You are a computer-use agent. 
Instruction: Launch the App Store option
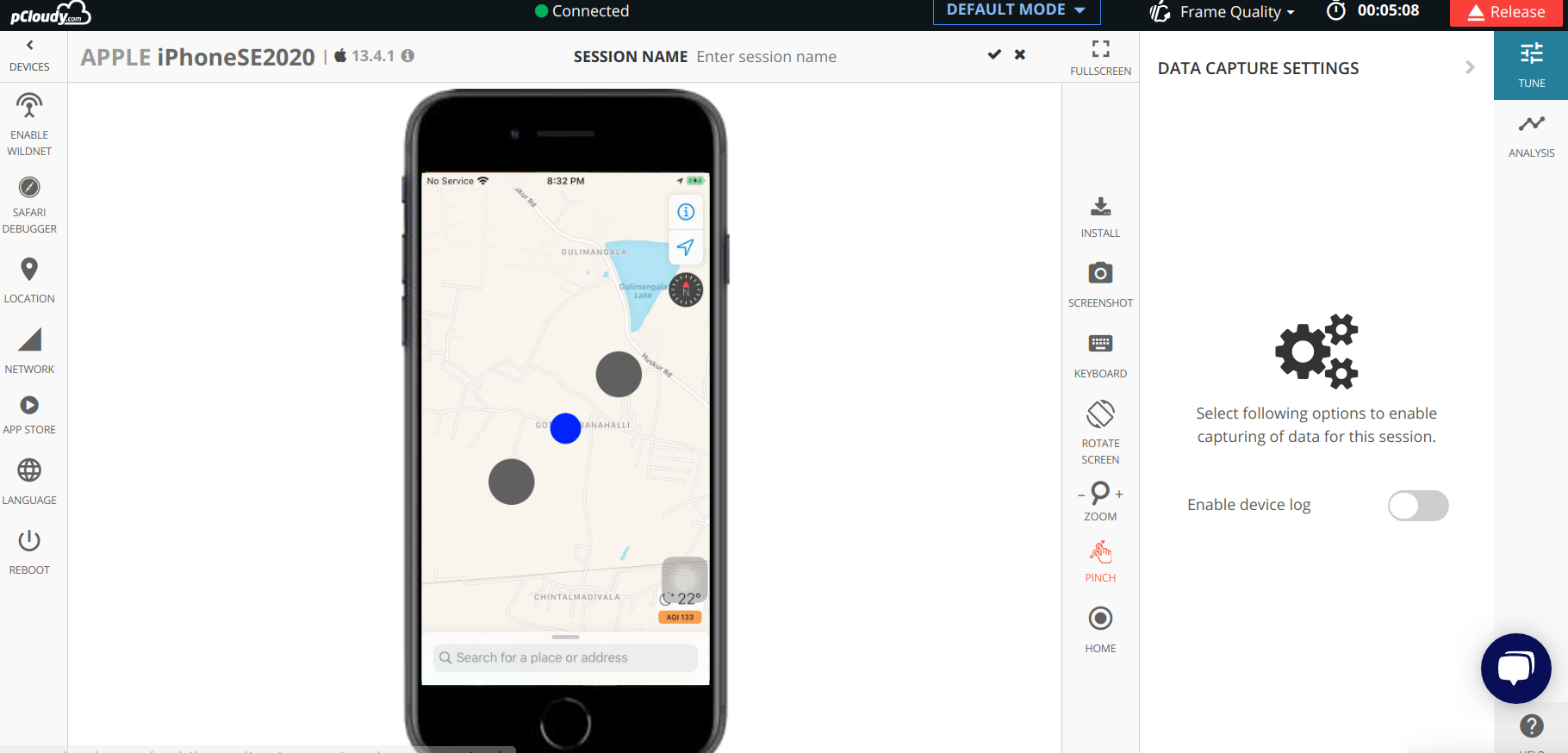(x=29, y=415)
